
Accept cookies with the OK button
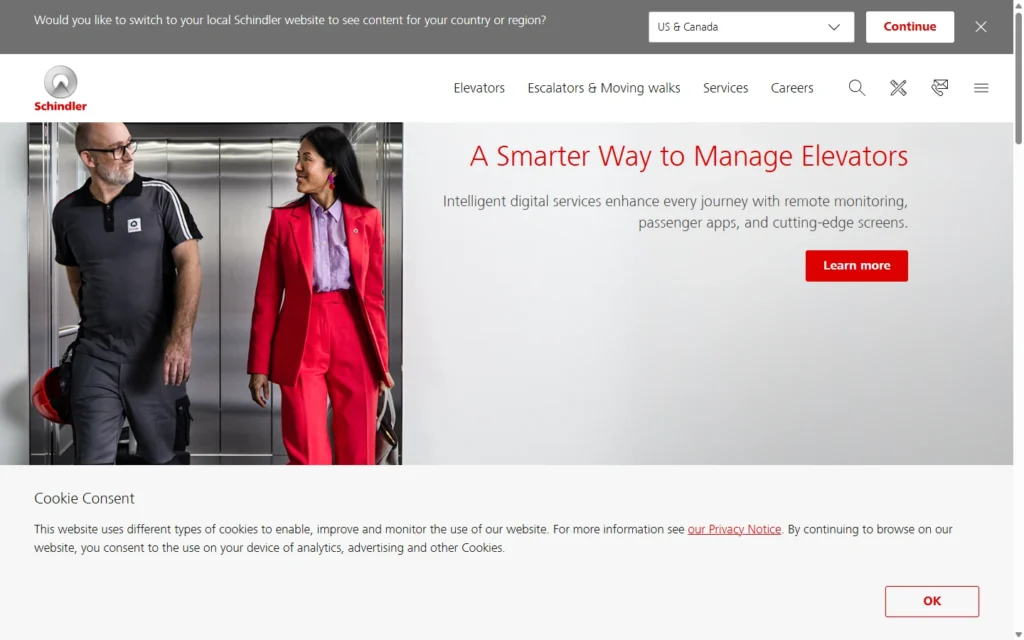pyautogui.click(x=932, y=601)
